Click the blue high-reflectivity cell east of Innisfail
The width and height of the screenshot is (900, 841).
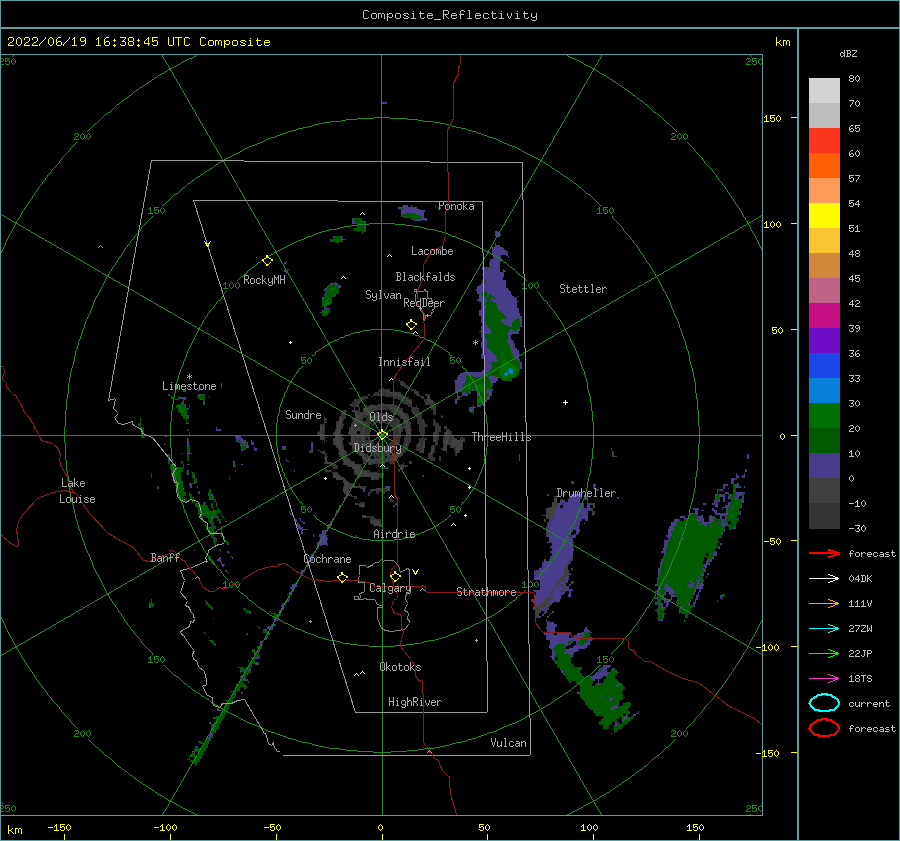509,373
